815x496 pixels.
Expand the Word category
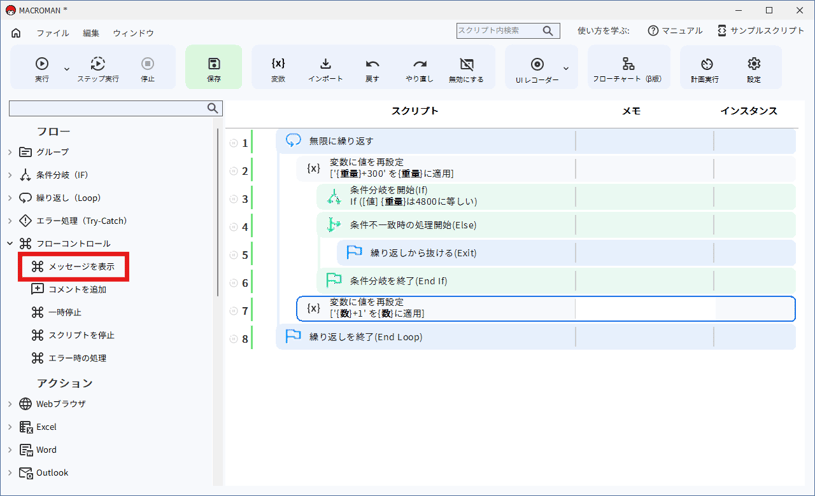point(10,450)
